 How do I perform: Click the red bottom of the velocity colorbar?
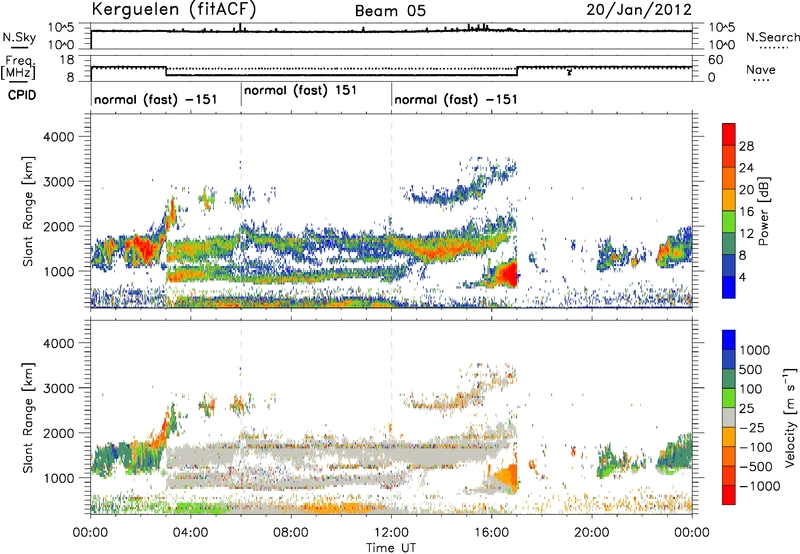click(729, 495)
